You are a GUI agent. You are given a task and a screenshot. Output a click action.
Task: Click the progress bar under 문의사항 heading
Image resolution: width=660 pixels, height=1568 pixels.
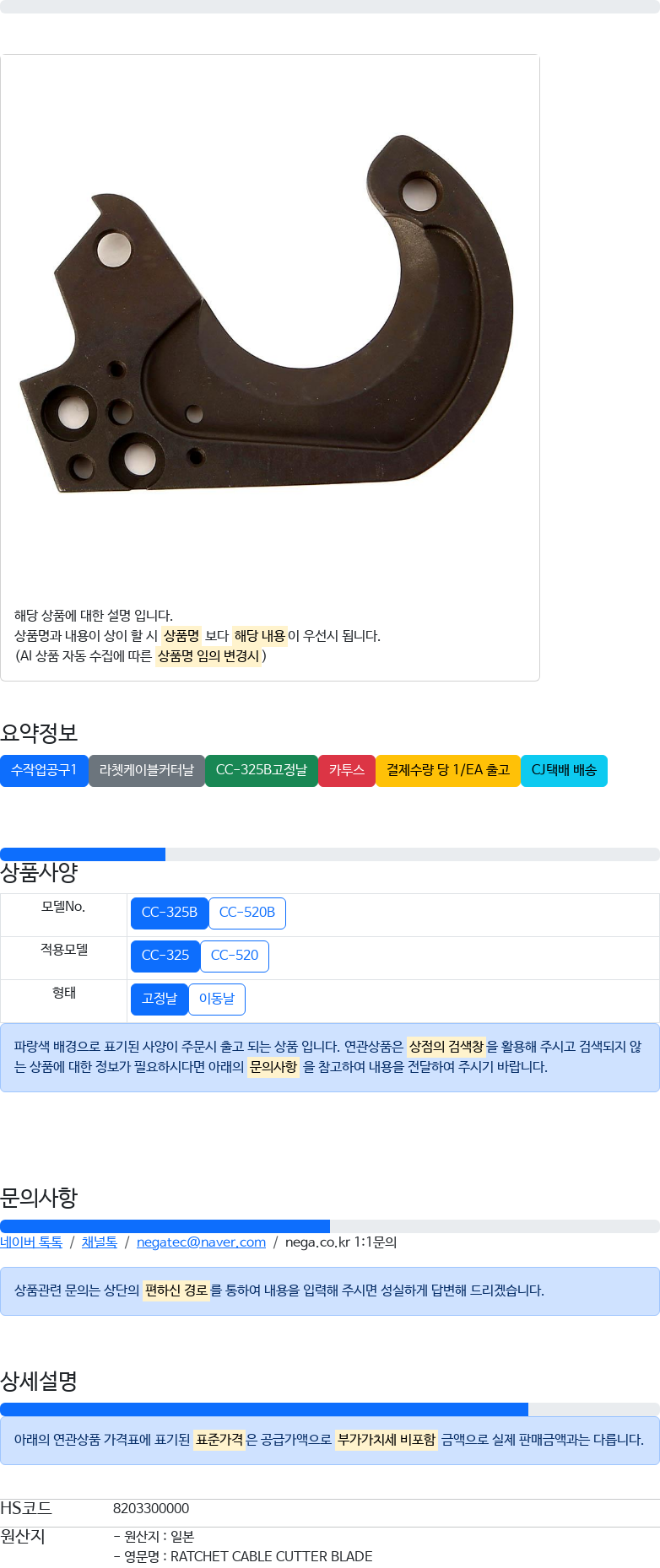[330, 1226]
